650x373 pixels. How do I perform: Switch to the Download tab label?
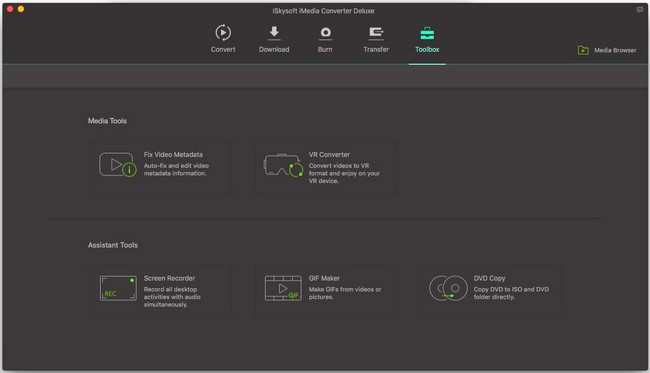point(274,49)
